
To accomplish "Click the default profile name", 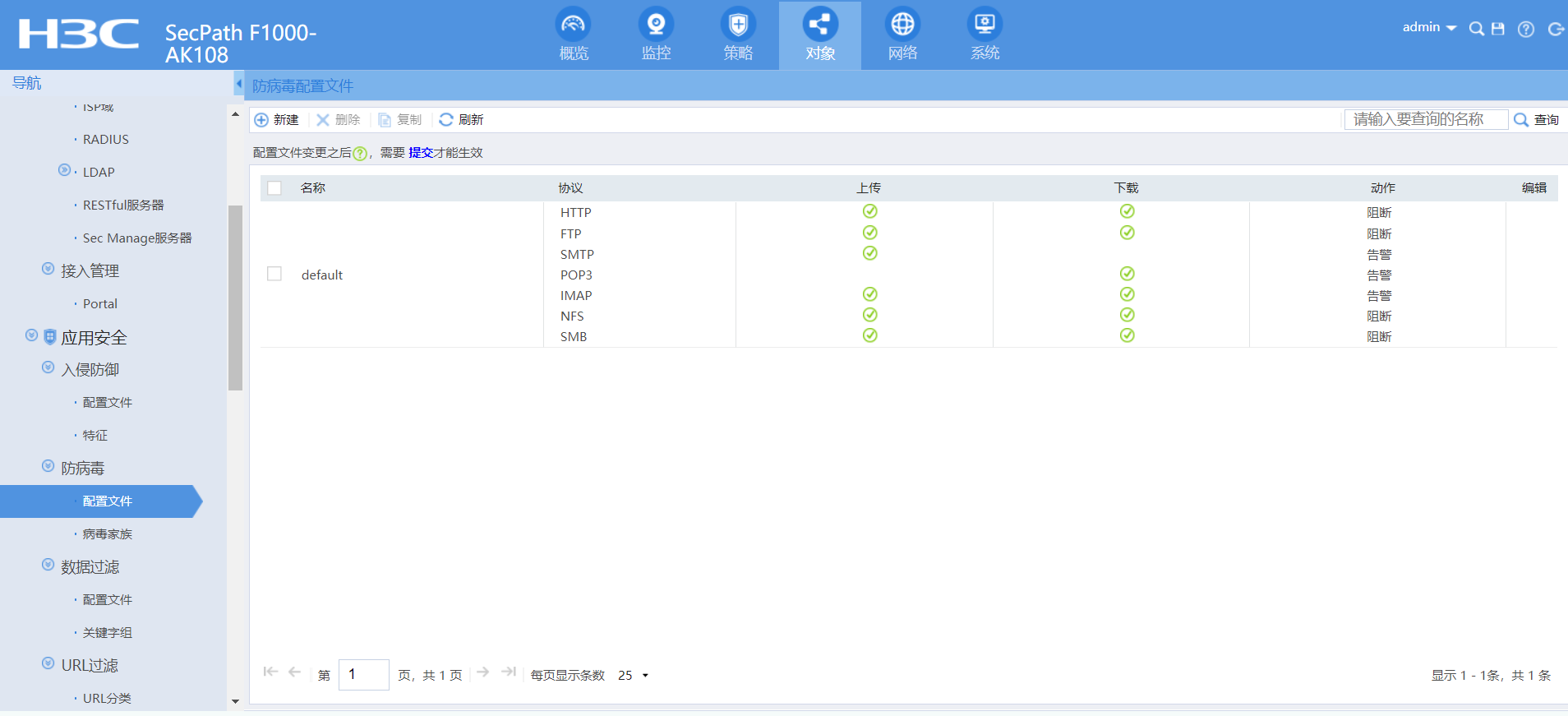I will coord(322,275).
